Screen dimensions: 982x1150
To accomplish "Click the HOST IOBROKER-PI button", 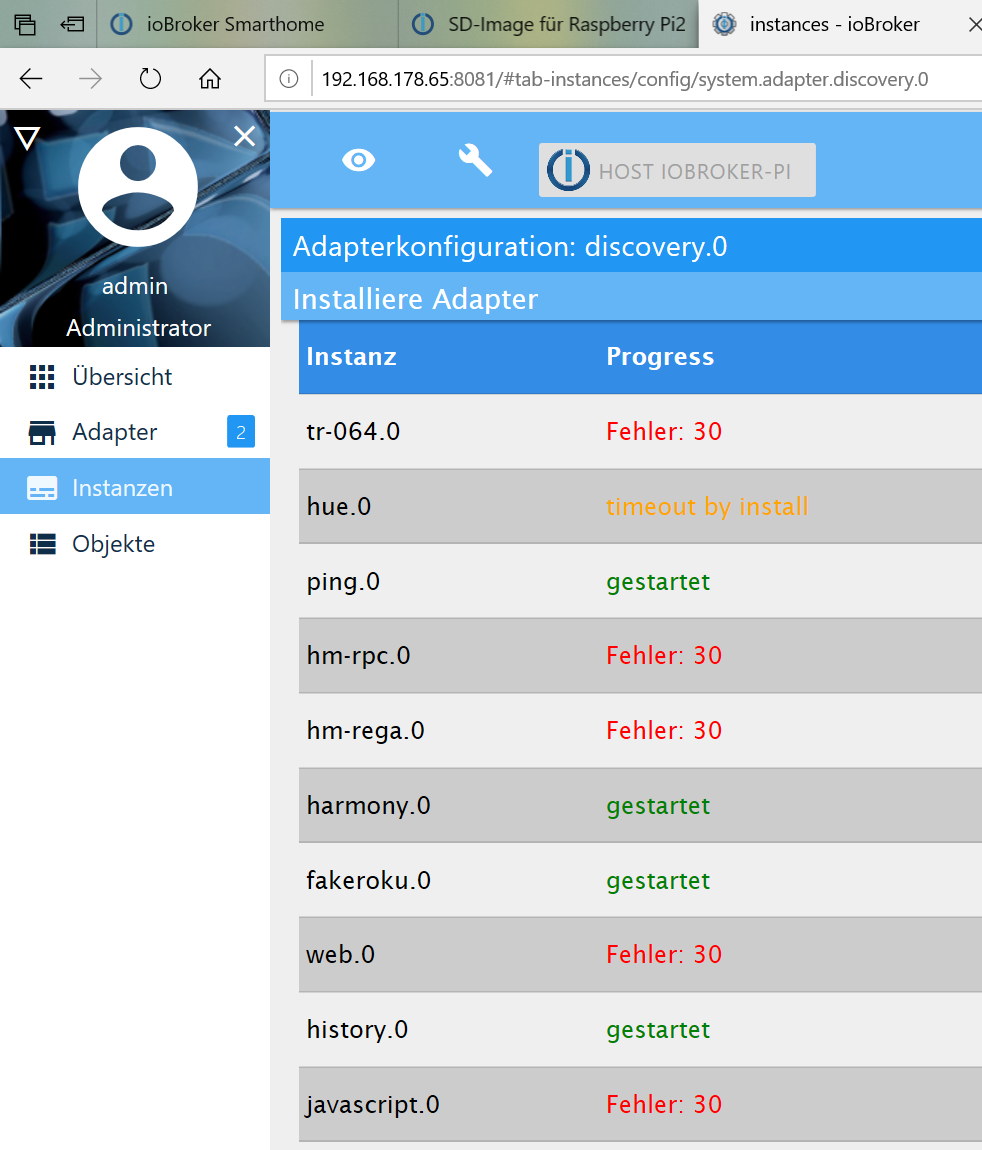I will 677,170.
